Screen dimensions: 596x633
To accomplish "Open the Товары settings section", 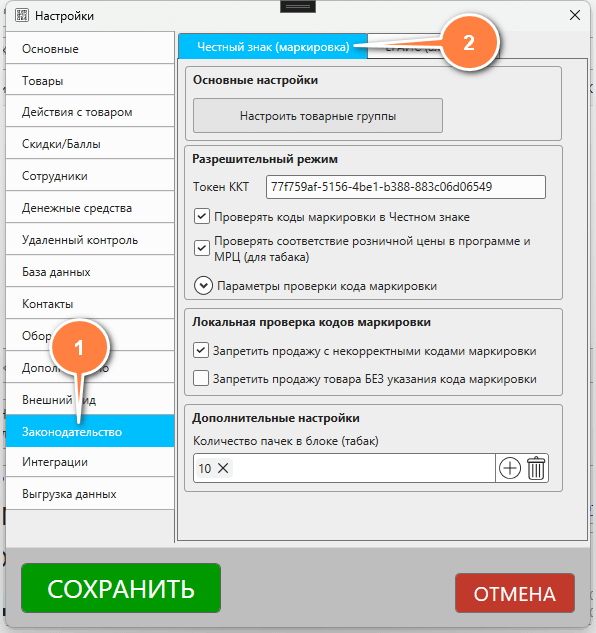I will (x=90, y=80).
